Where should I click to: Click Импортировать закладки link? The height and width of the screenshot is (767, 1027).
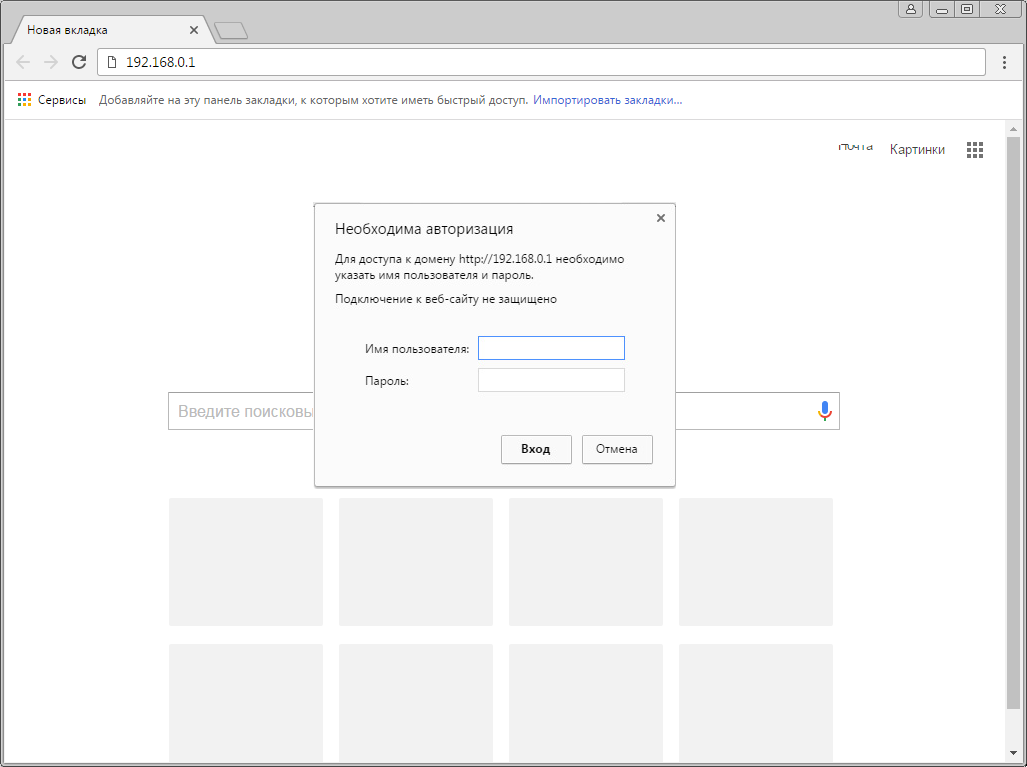point(607,100)
